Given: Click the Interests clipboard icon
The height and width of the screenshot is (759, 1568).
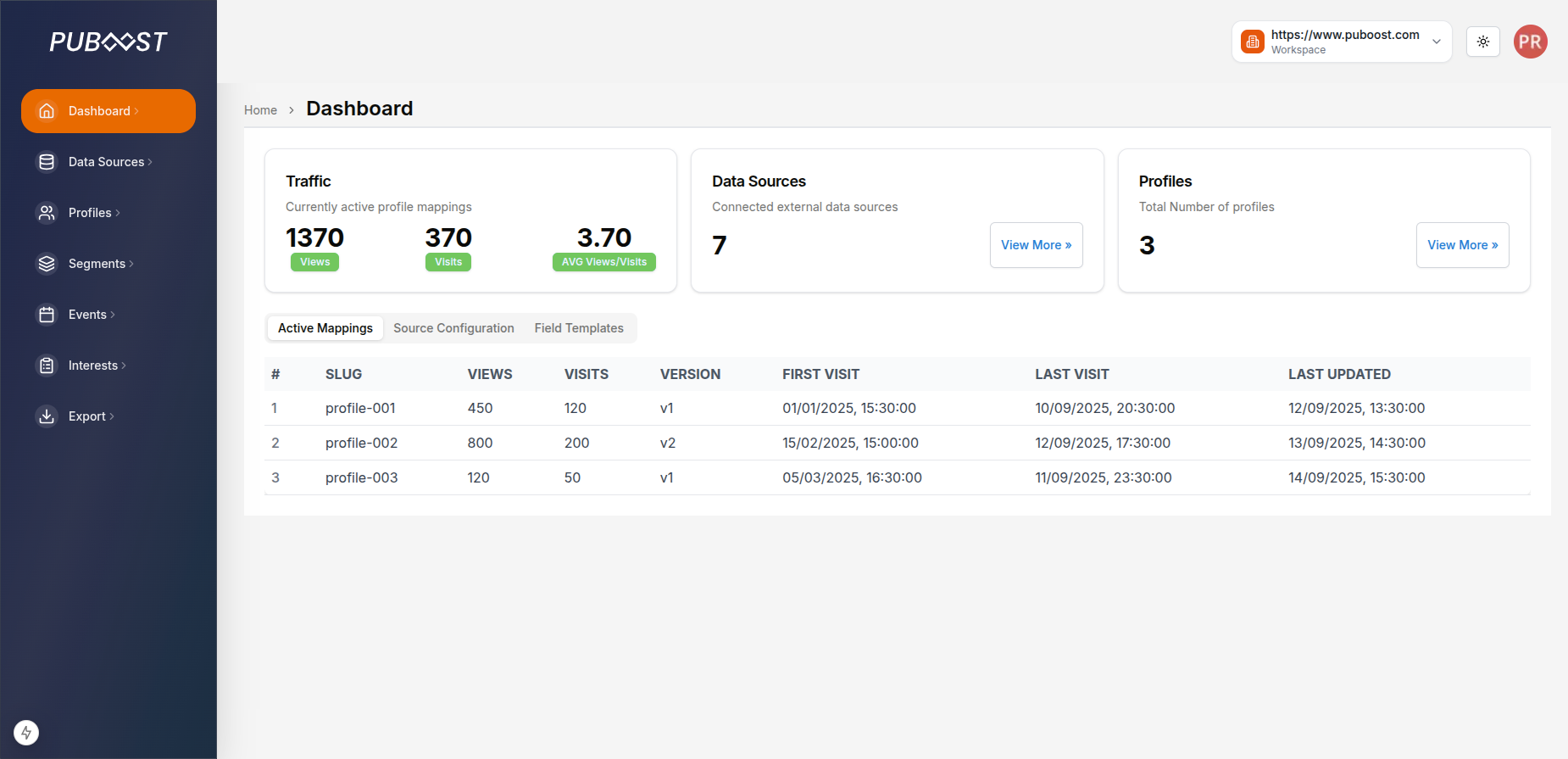Looking at the screenshot, I should pos(47,366).
